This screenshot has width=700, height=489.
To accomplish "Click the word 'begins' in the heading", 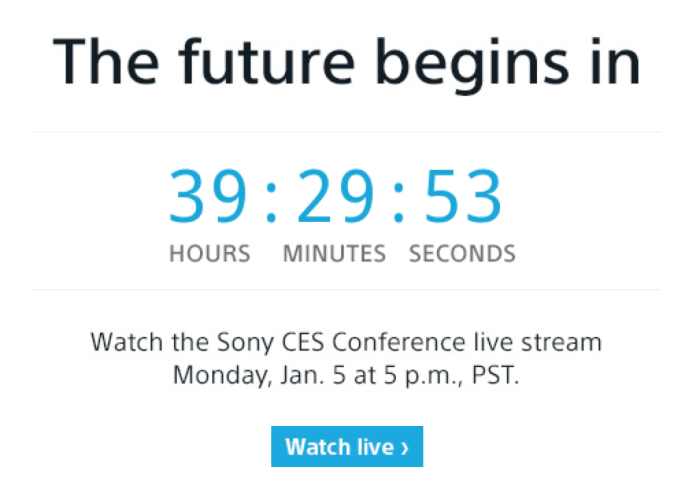I will pos(472,65).
